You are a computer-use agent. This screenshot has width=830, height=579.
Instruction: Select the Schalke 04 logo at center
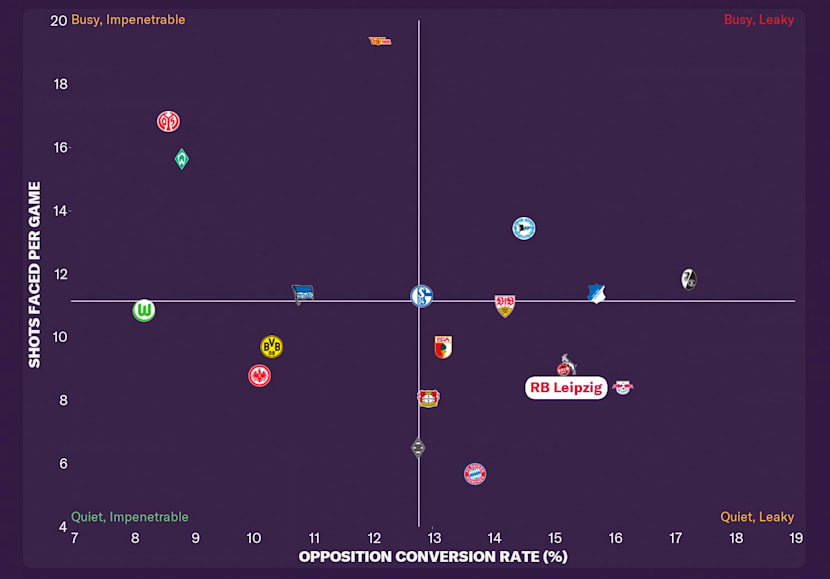coord(422,296)
